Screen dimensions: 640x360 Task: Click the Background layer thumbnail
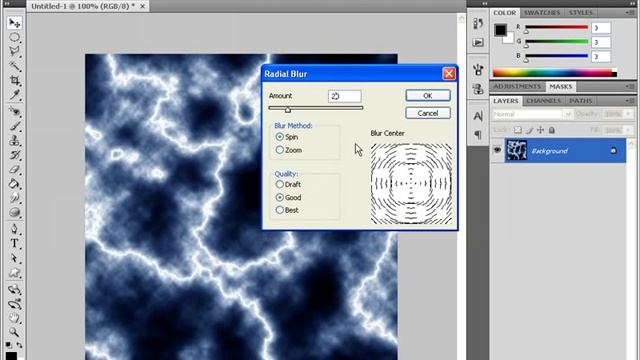coord(516,151)
